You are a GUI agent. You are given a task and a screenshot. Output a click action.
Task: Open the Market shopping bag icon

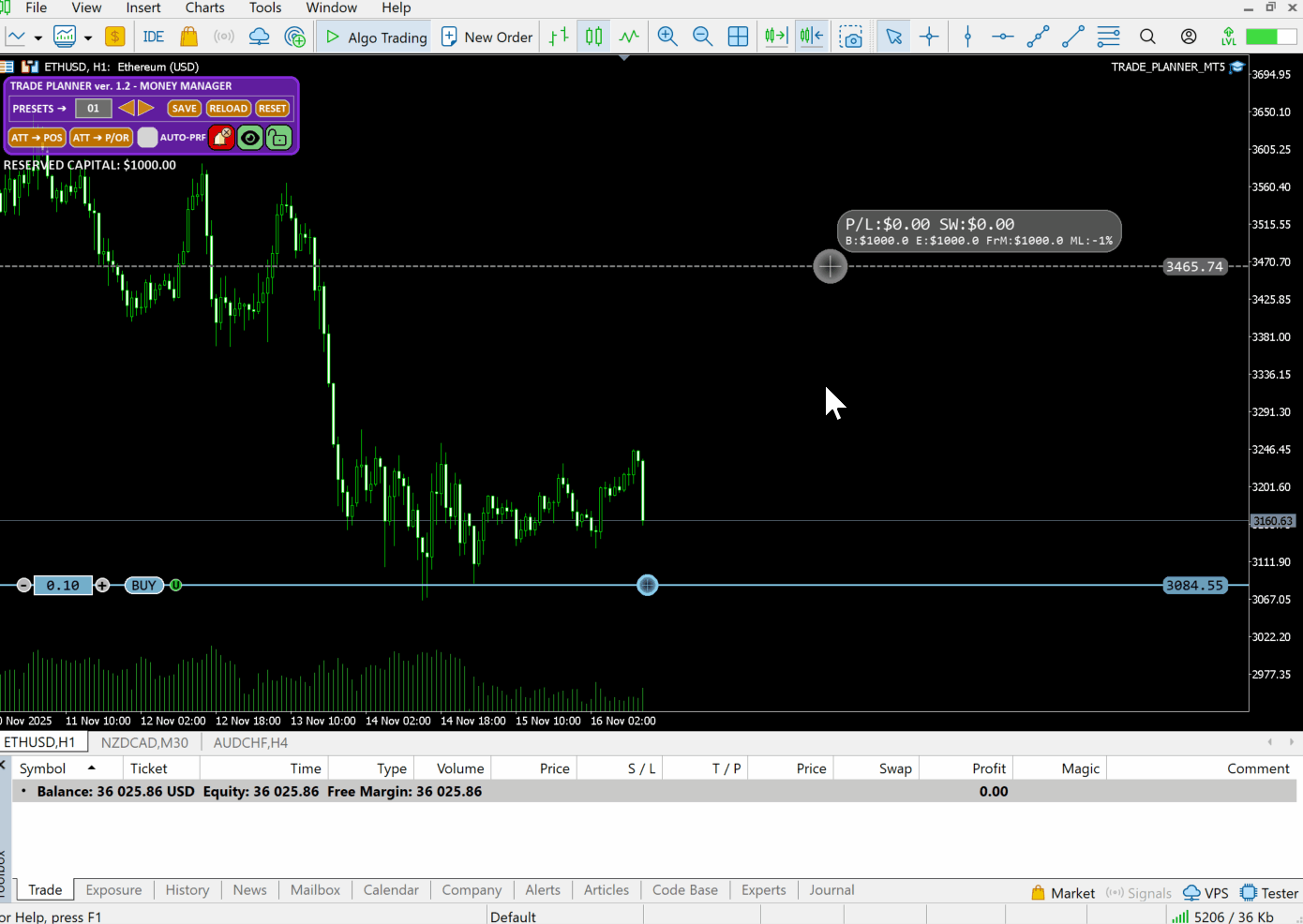click(x=189, y=37)
